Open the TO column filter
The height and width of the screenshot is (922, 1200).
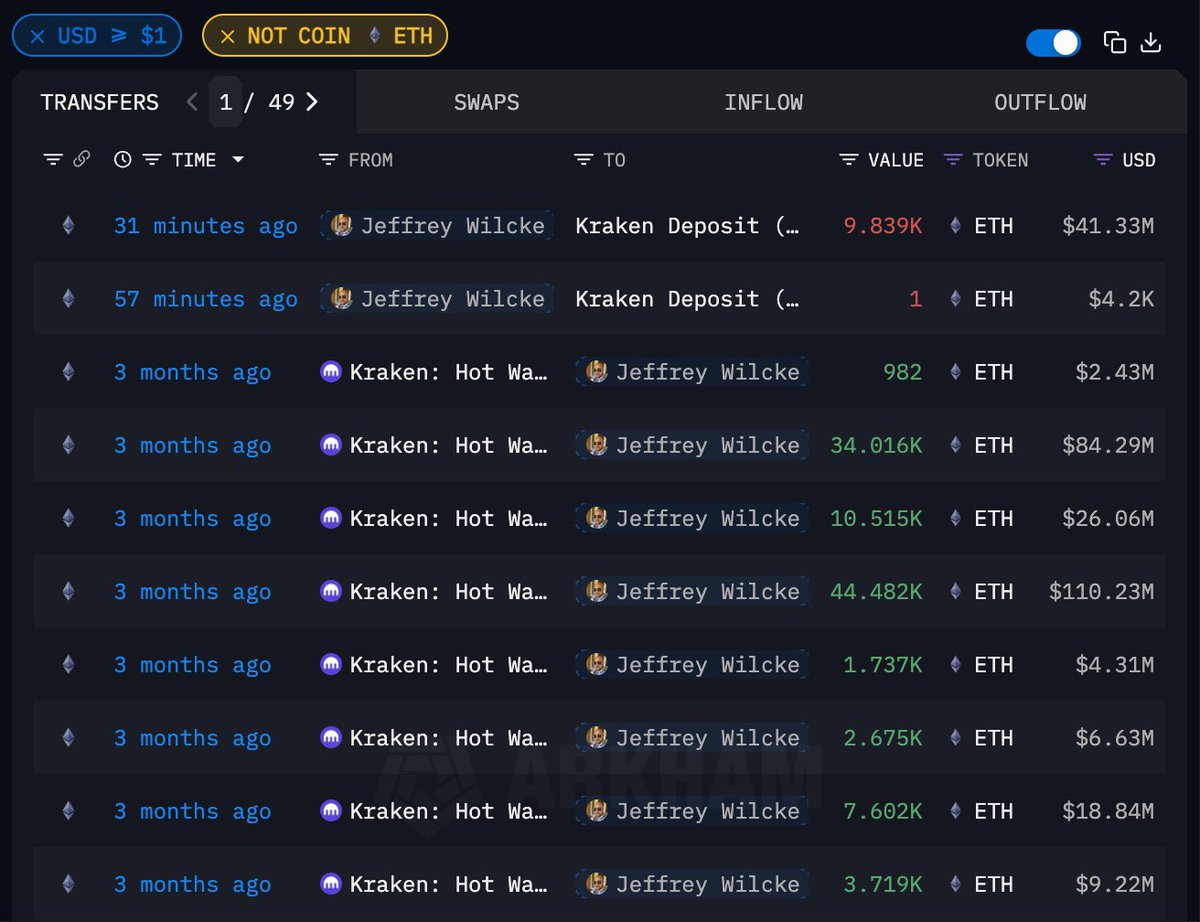pyautogui.click(x=584, y=160)
